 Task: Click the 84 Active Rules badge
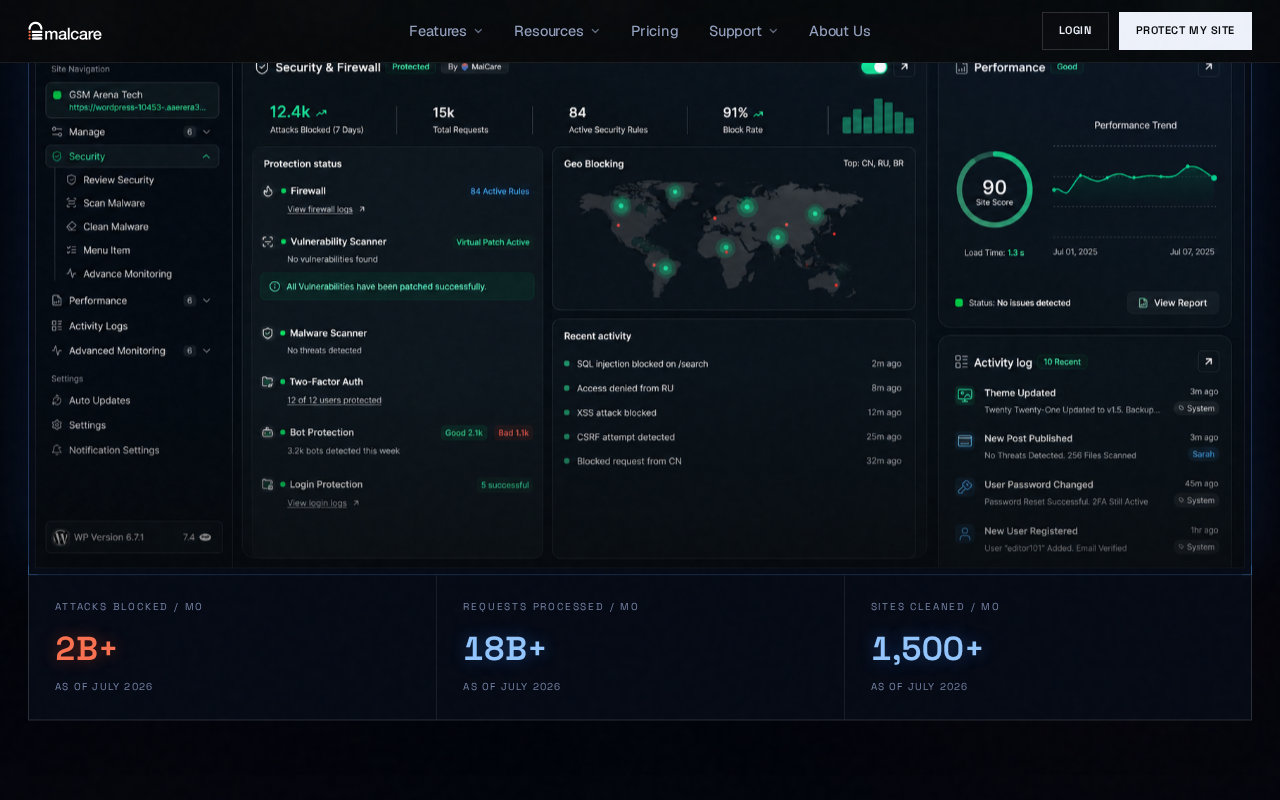pyautogui.click(x=500, y=191)
